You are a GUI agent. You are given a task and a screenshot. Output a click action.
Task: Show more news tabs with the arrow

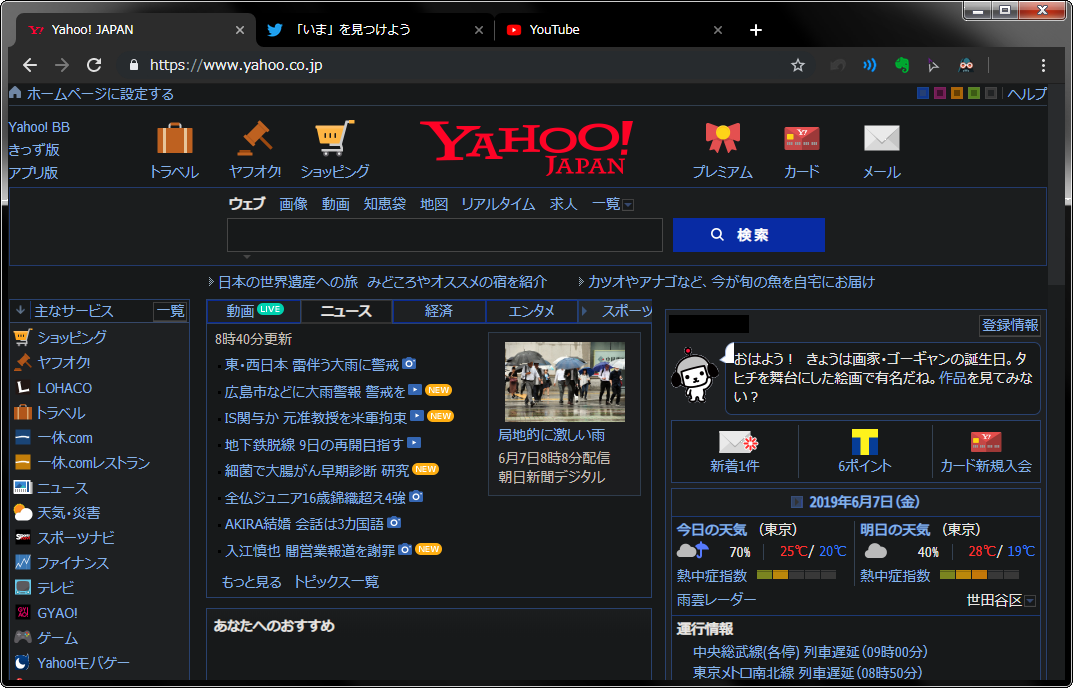click(584, 311)
